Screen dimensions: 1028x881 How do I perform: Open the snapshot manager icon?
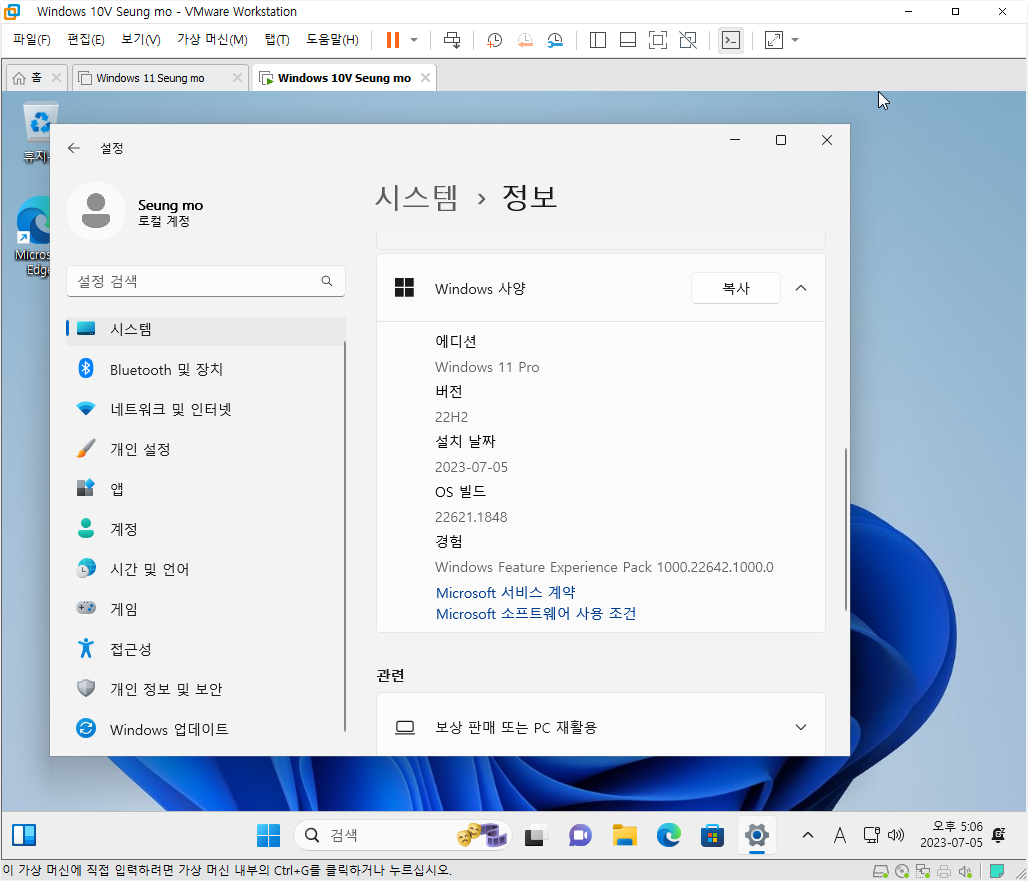click(x=555, y=40)
